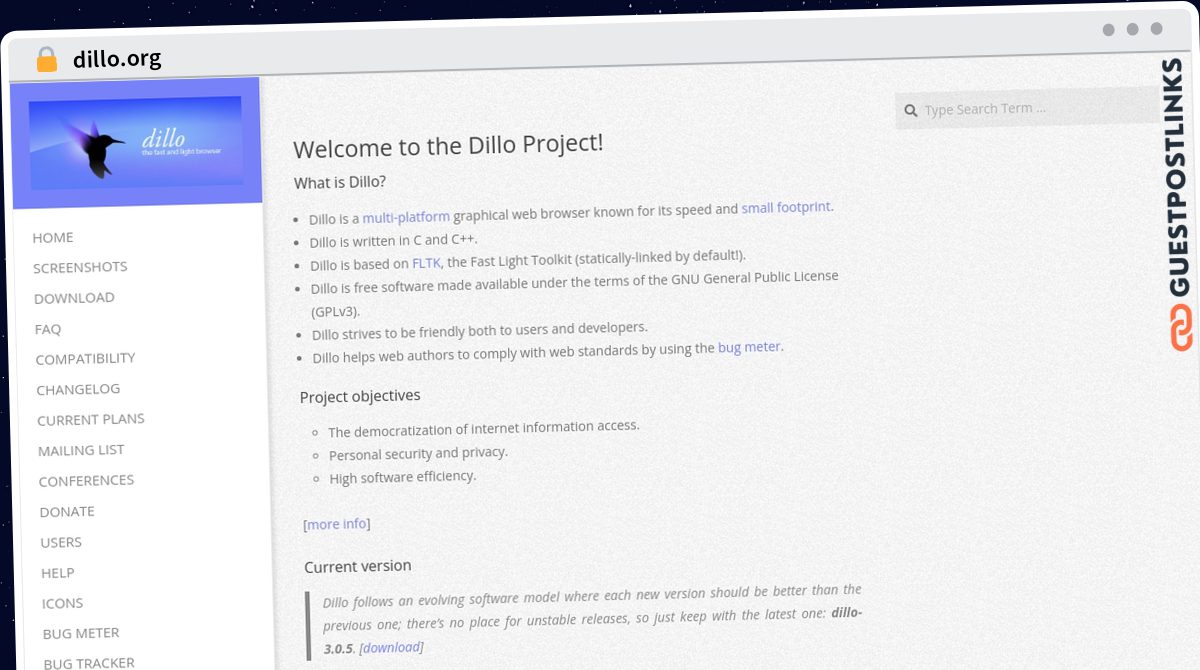Click the Dillo hummingbird logo banner
This screenshot has width=1200, height=670.
[136, 141]
